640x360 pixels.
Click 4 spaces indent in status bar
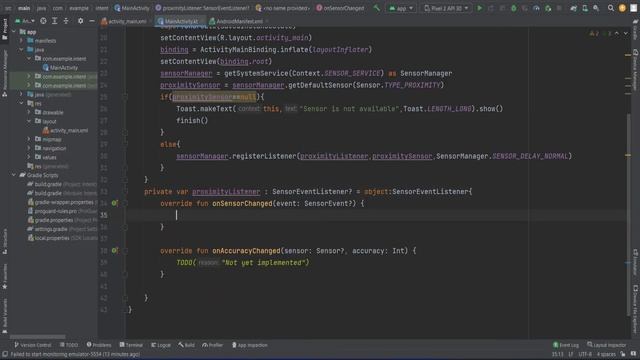click(x=606, y=354)
